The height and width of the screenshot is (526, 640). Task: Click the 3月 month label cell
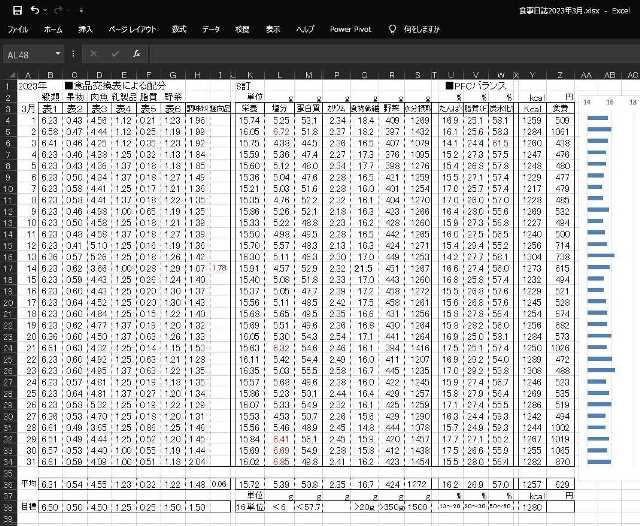click(x=28, y=109)
